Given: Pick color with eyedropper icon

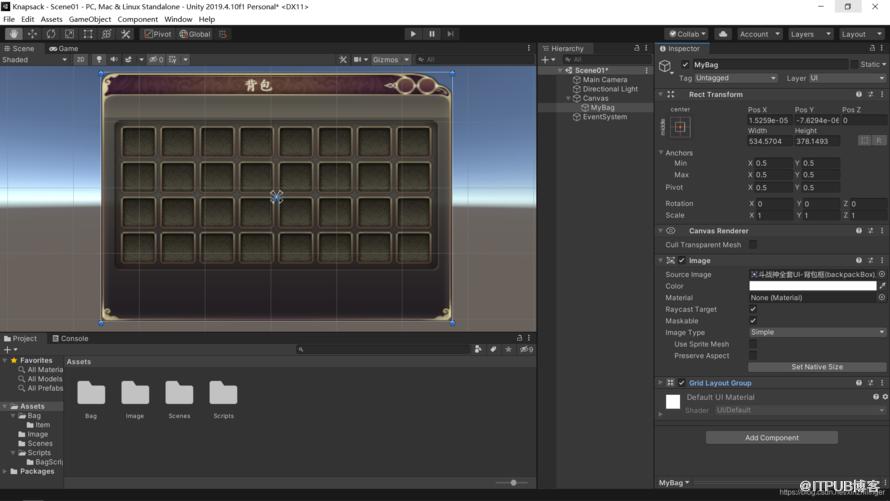Looking at the screenshot, I should [x=882, y=286].
